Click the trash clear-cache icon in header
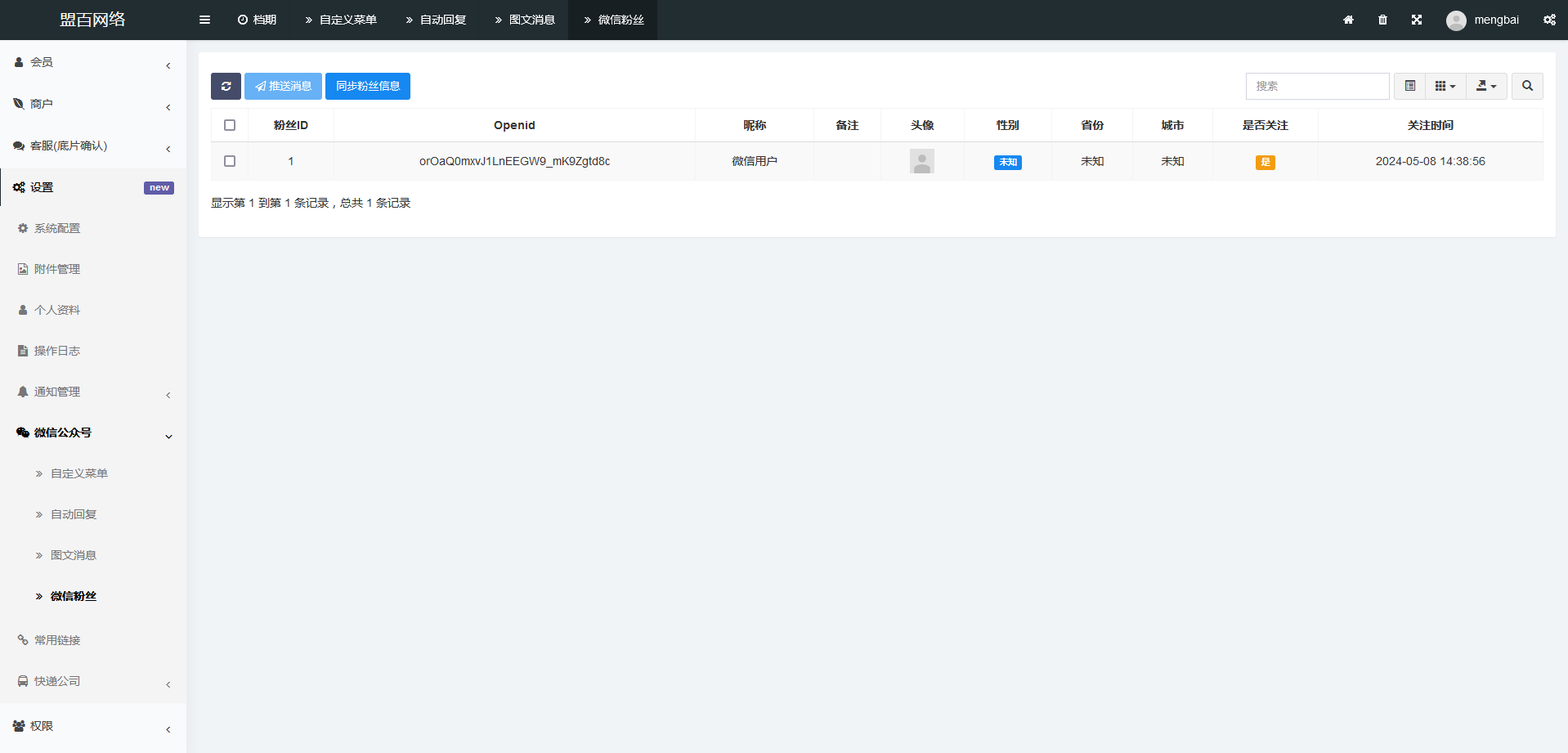The height and width of the screenshot is (753, 1568). point(1382,20)
